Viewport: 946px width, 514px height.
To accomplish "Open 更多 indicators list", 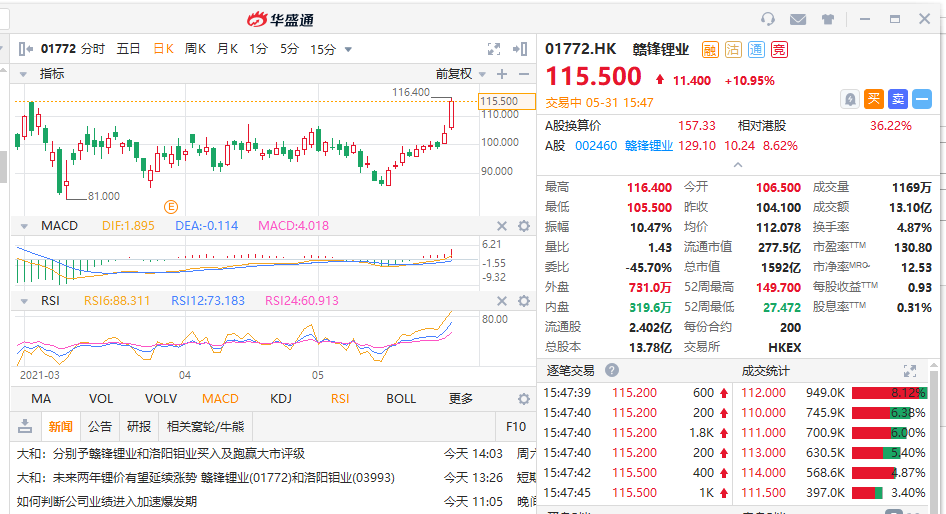I will click(461, 399).
